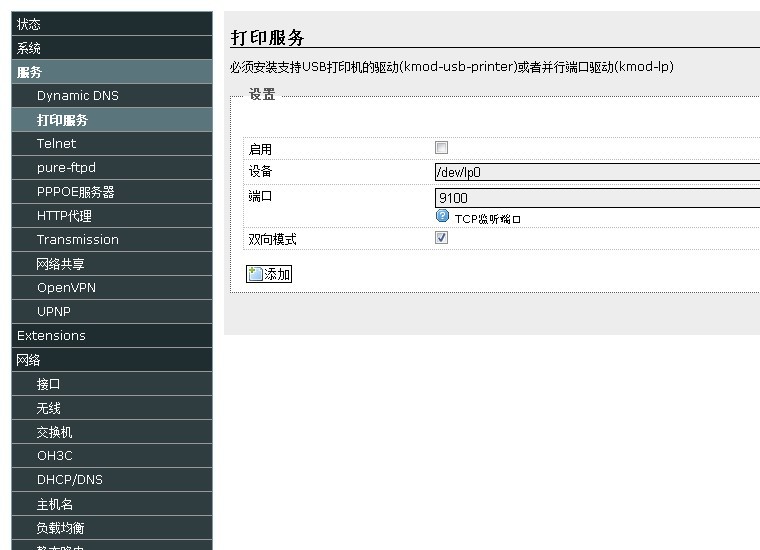Open the OH3C page
This screenshot has height=550, width=760.
(112, 456)
